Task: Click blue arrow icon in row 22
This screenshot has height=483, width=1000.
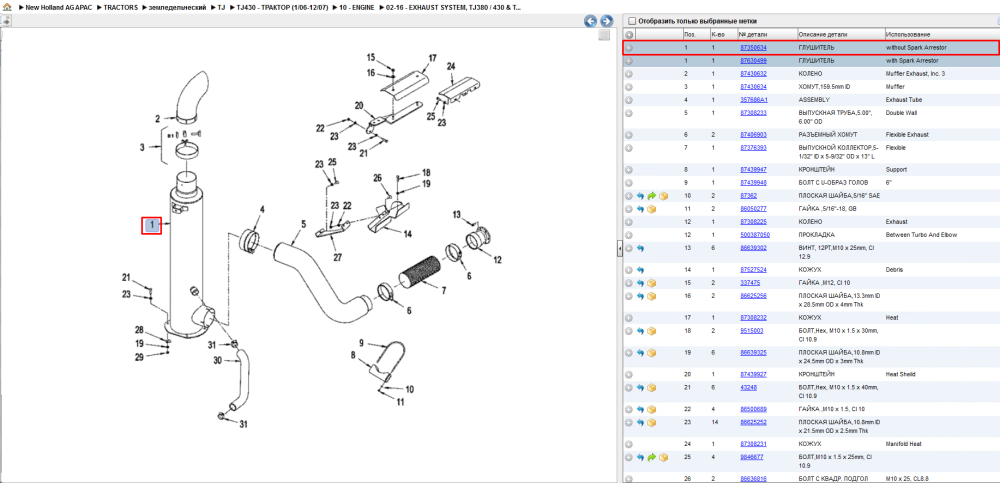Action: coord(640,409)
